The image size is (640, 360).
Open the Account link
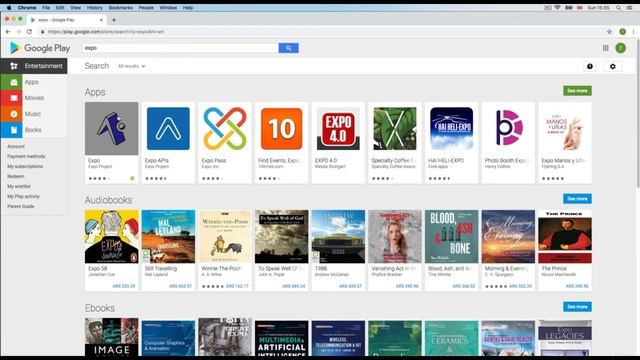point(16,146)
